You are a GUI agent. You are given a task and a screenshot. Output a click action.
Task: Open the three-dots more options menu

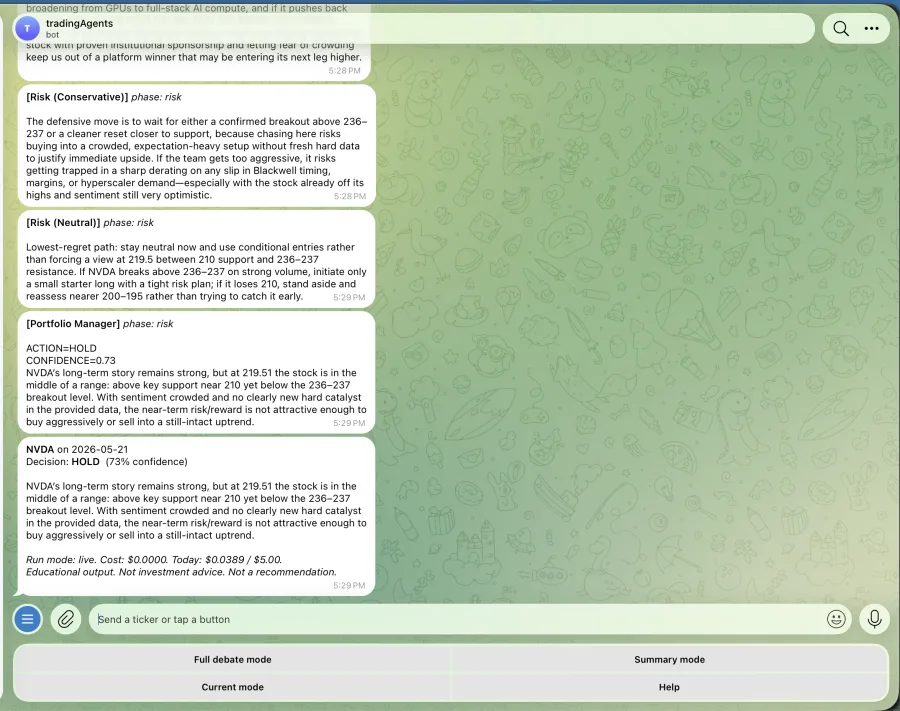click(871, 28)
